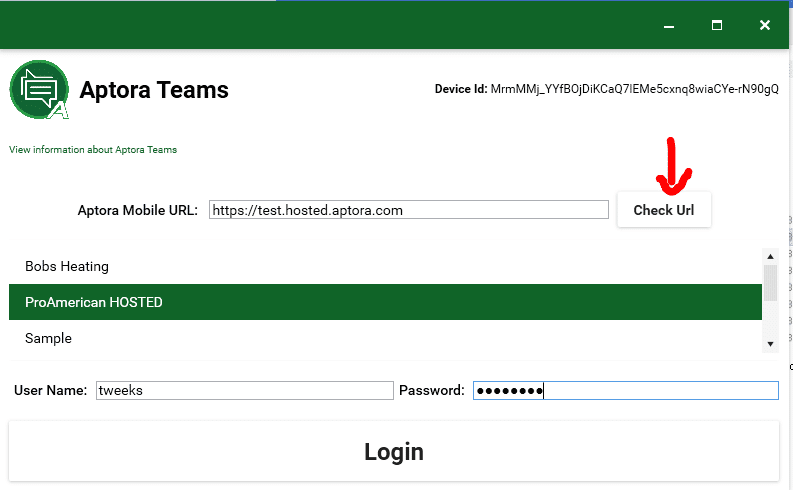Click the User Name label
Image resolution: width=793 pixels, height=490 pixels.
pyautogui.click(x=51, y=390)
